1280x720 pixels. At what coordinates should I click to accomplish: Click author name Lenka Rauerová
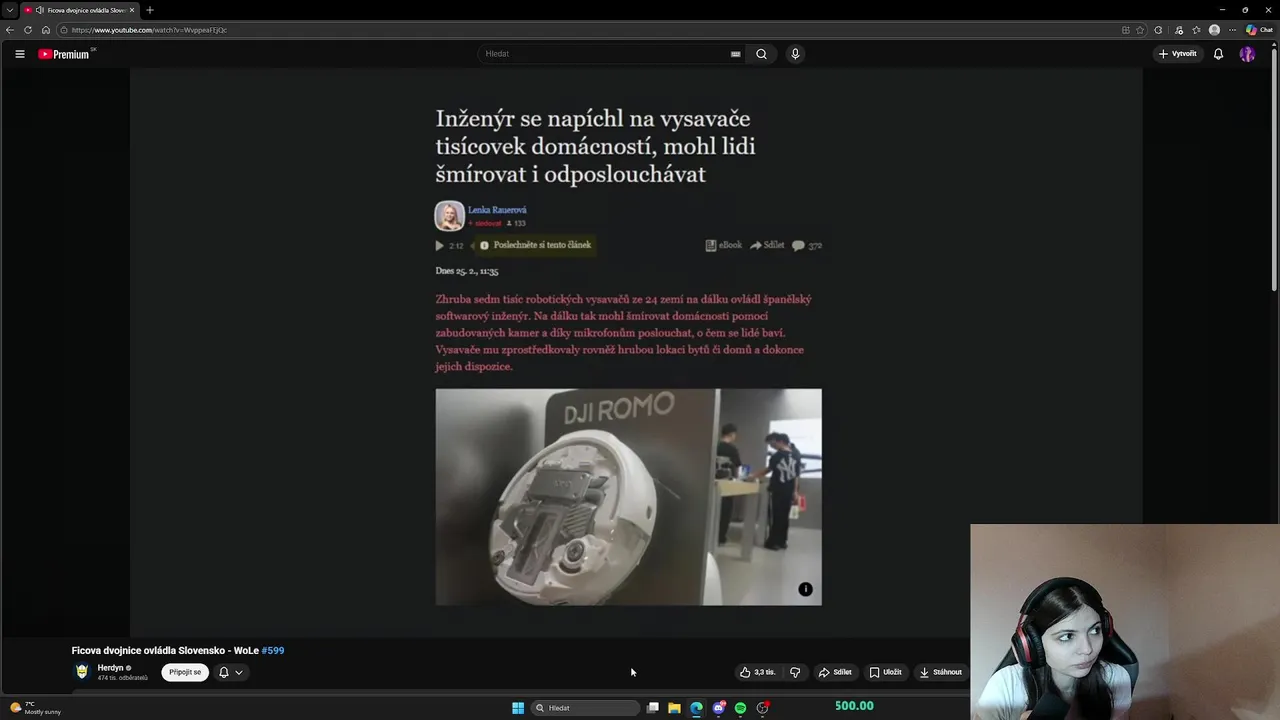[x=497, y=210]
